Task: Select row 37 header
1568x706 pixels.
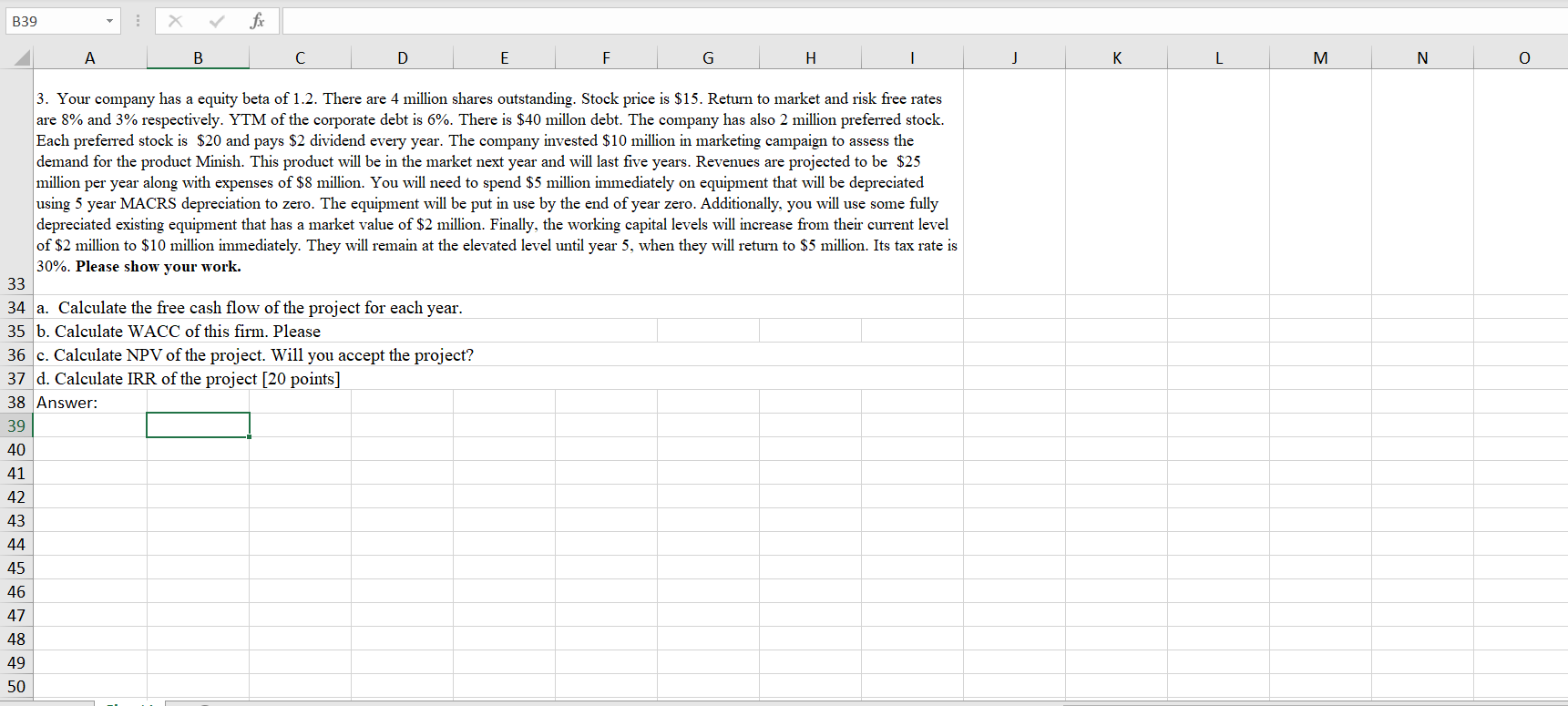Action: click(16, 378)
